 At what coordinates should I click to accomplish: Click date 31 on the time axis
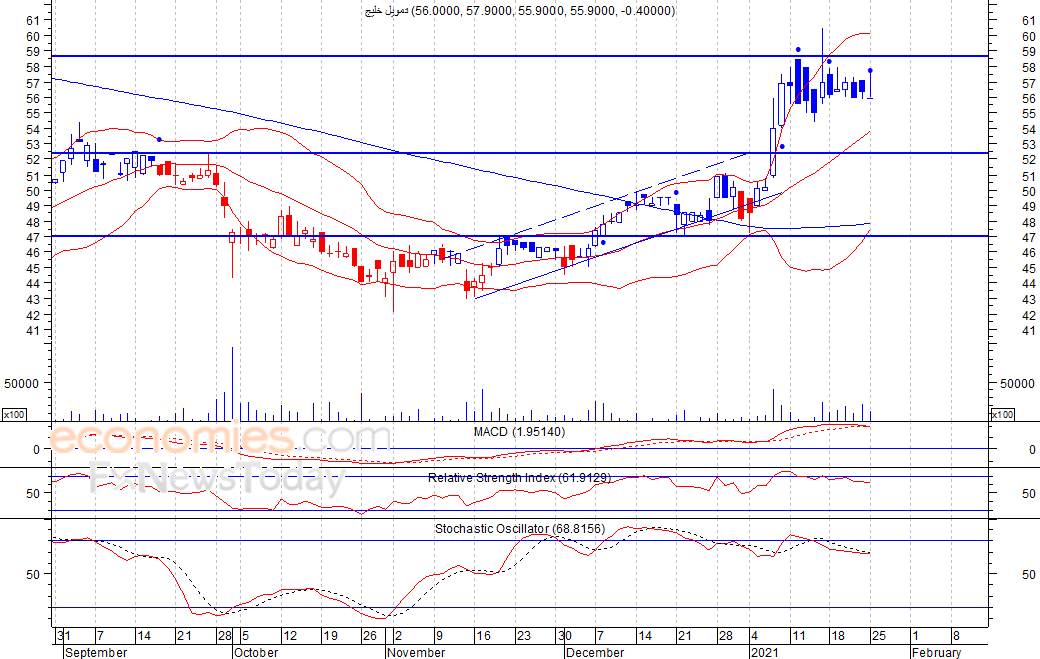coord(64,636)
